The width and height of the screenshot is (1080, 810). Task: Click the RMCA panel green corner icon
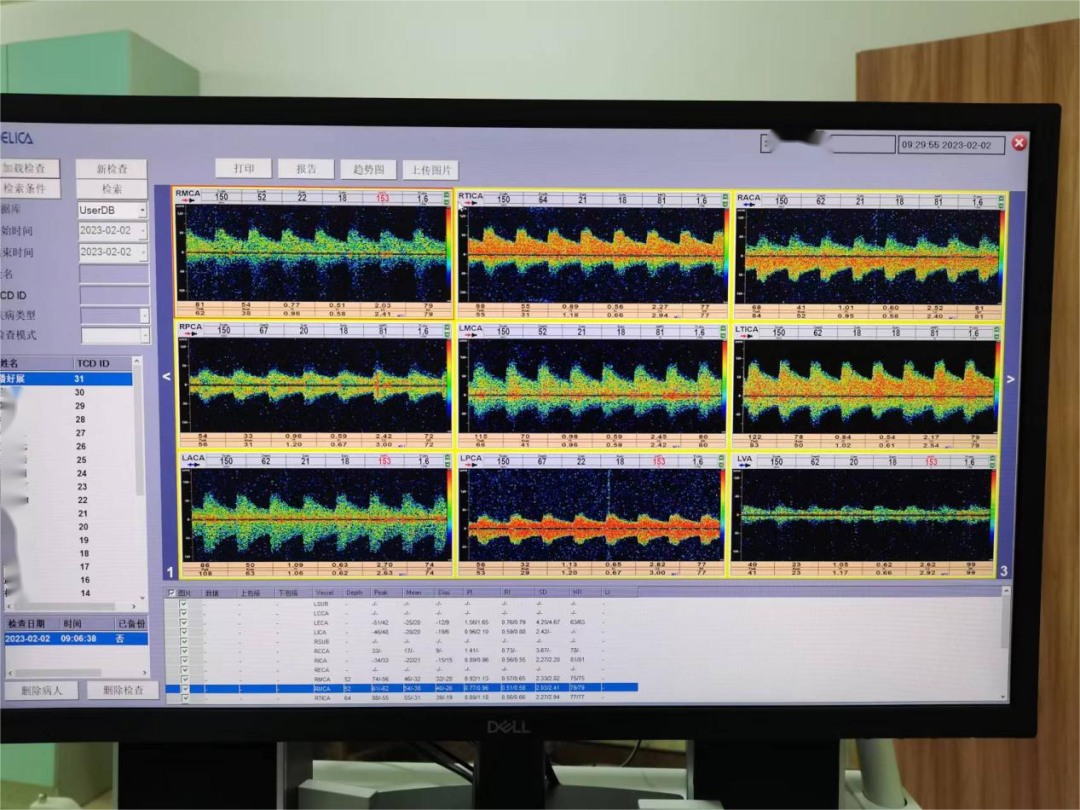coord(447,198)
